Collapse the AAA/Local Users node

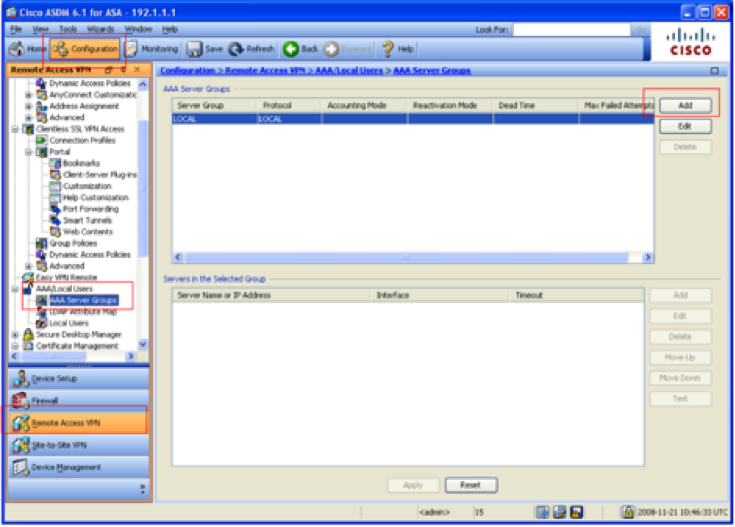pos(15,289)
